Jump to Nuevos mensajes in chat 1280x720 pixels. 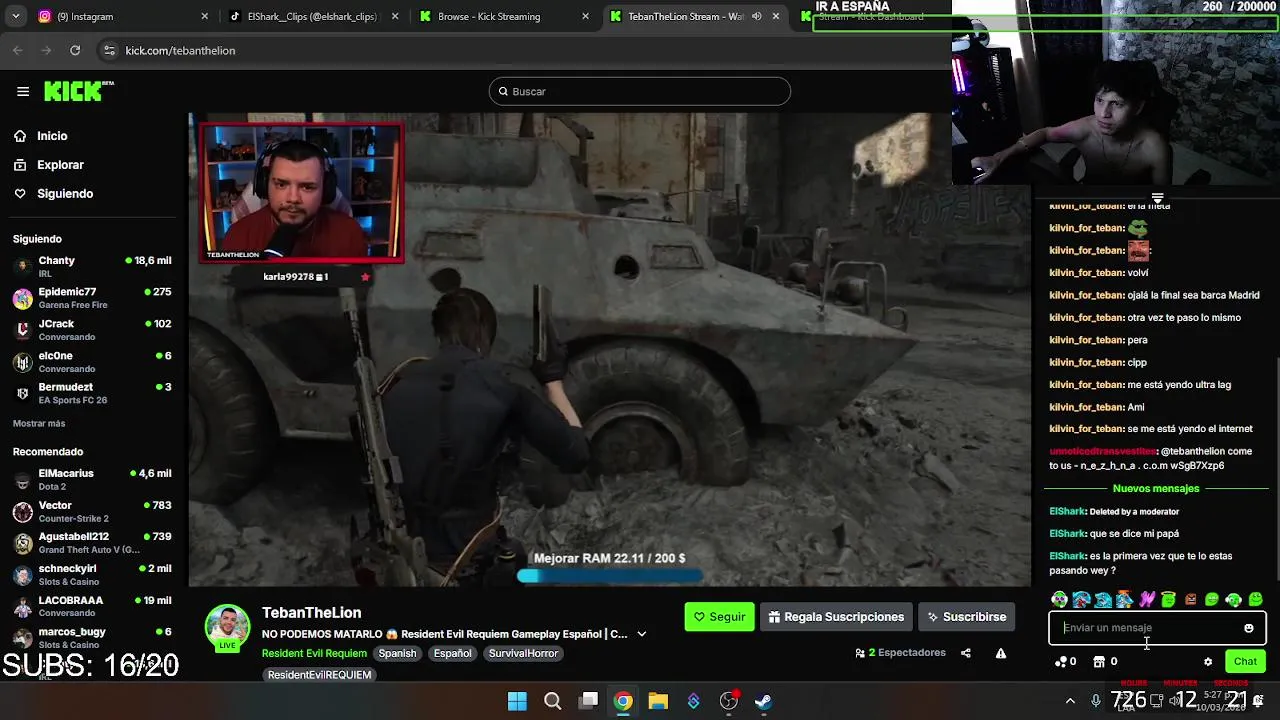point(1156,488)
